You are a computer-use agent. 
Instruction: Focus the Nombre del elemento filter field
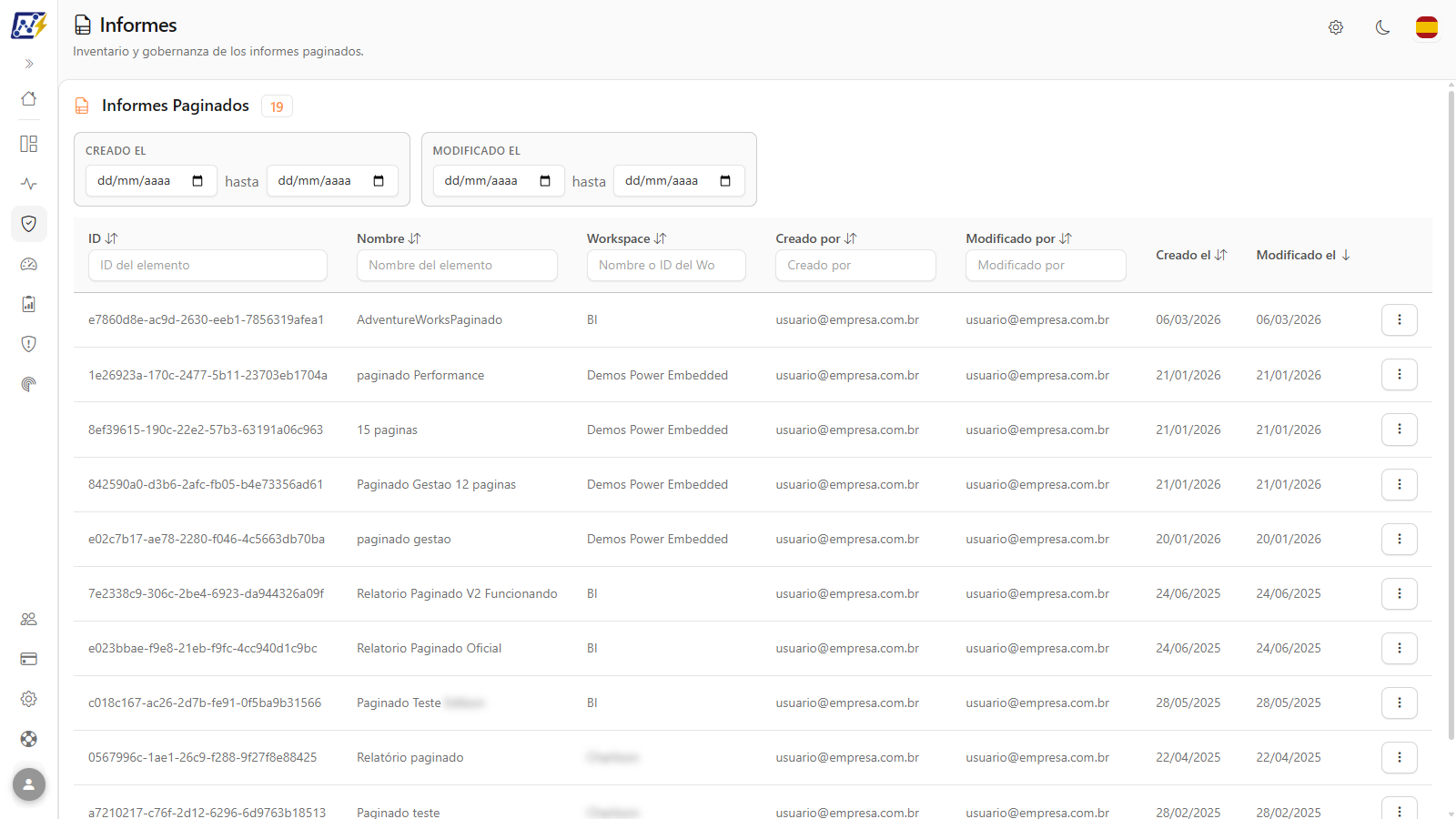(x=457, y=265)
